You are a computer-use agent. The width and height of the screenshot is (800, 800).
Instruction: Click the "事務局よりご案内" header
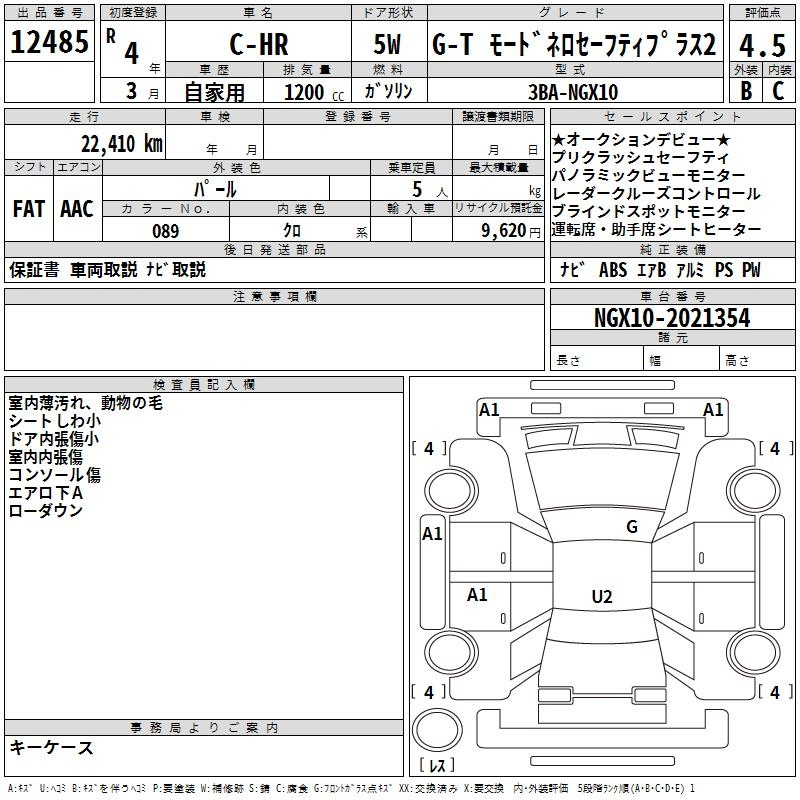click(204, 728)
